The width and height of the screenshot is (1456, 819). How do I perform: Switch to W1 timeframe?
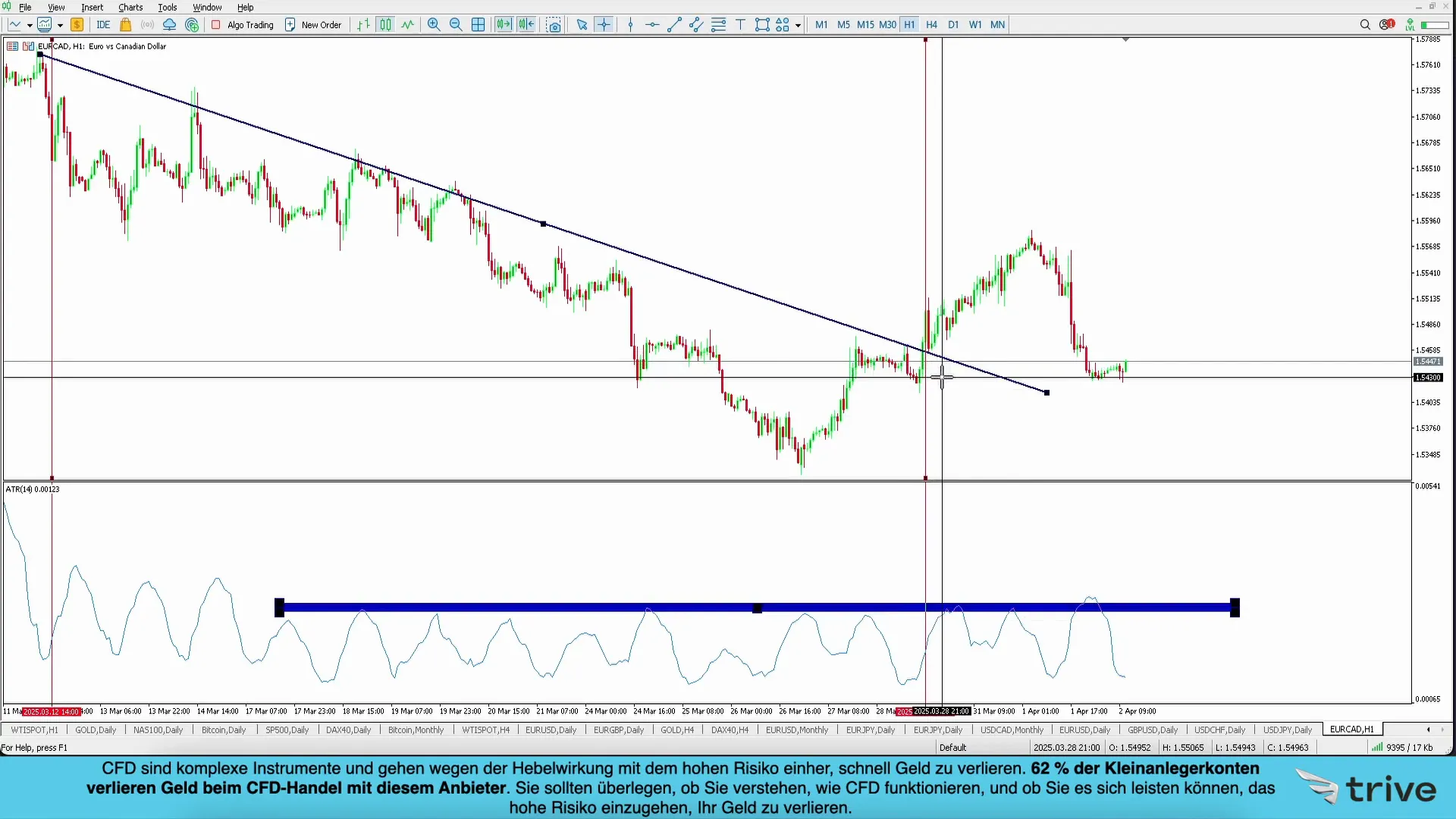click(x=975, y=24)
